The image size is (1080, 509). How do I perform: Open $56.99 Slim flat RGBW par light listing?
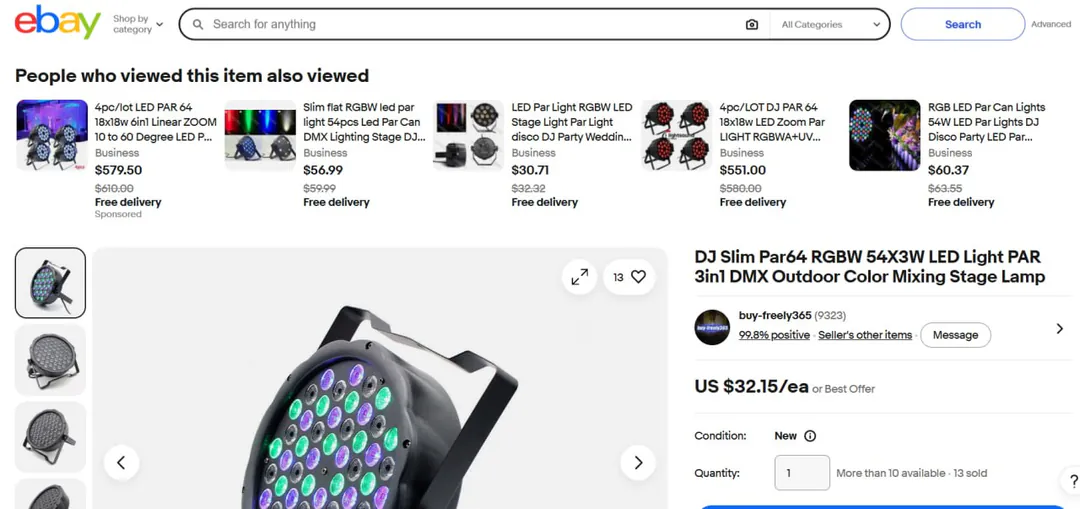(x=365, y=122)
